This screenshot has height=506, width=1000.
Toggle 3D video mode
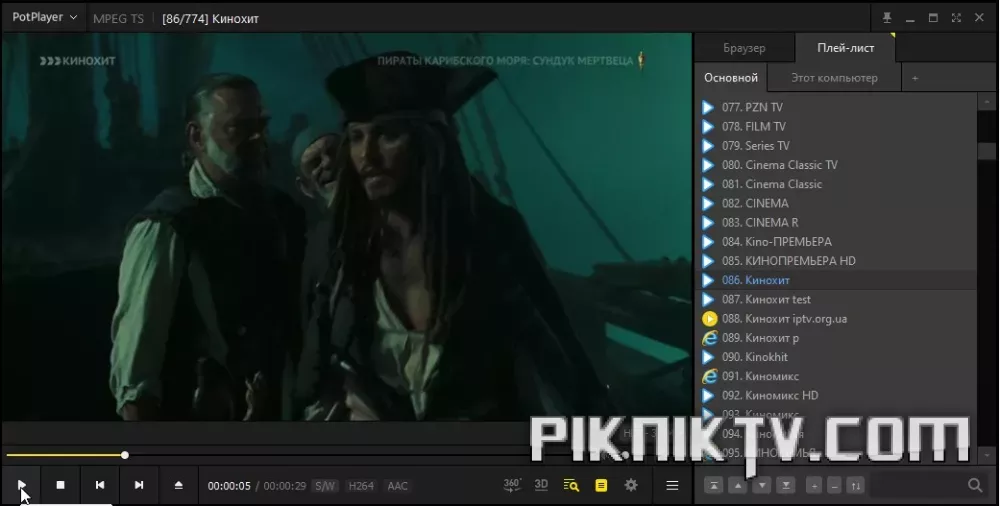[541, 485]
